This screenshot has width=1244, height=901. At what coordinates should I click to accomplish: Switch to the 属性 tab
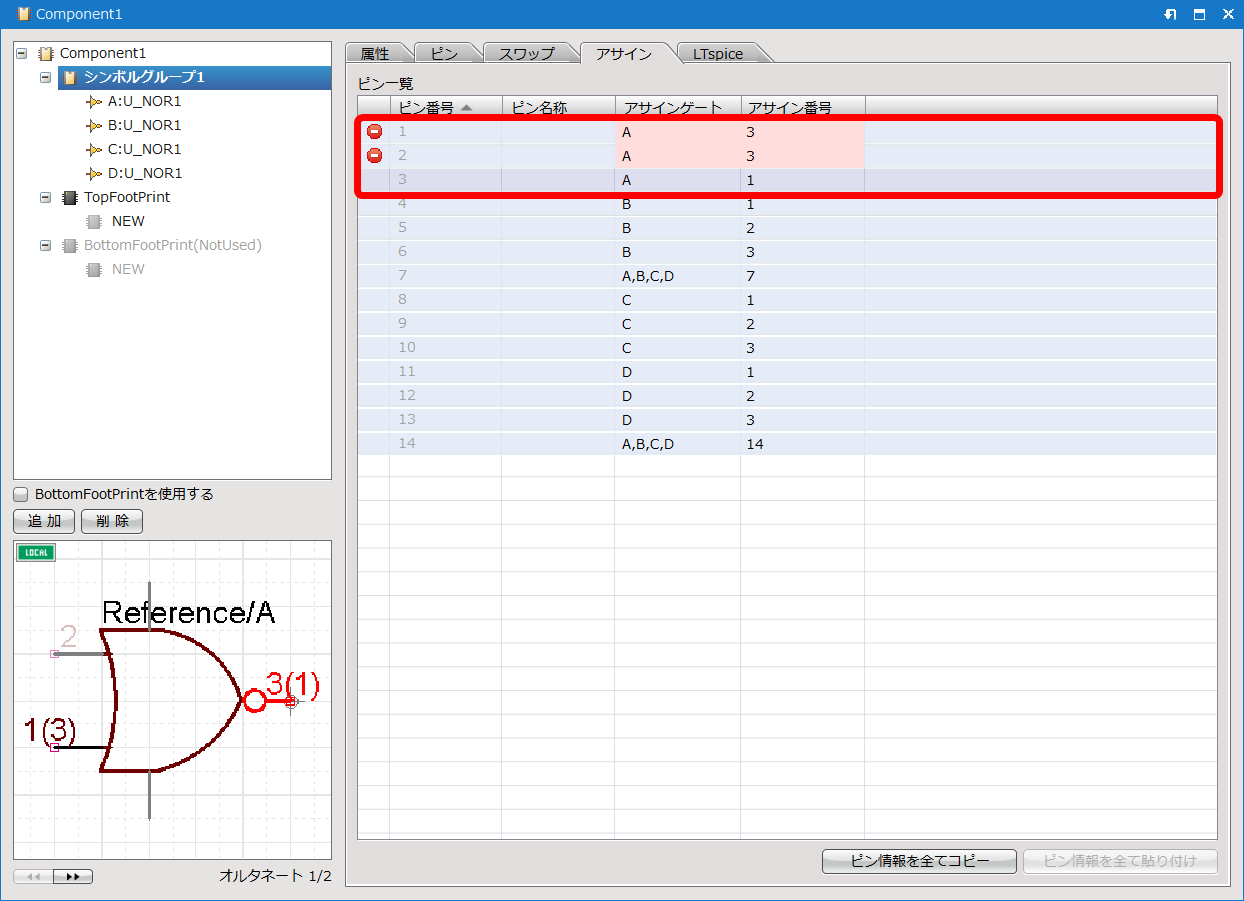(x=374, y=54)
